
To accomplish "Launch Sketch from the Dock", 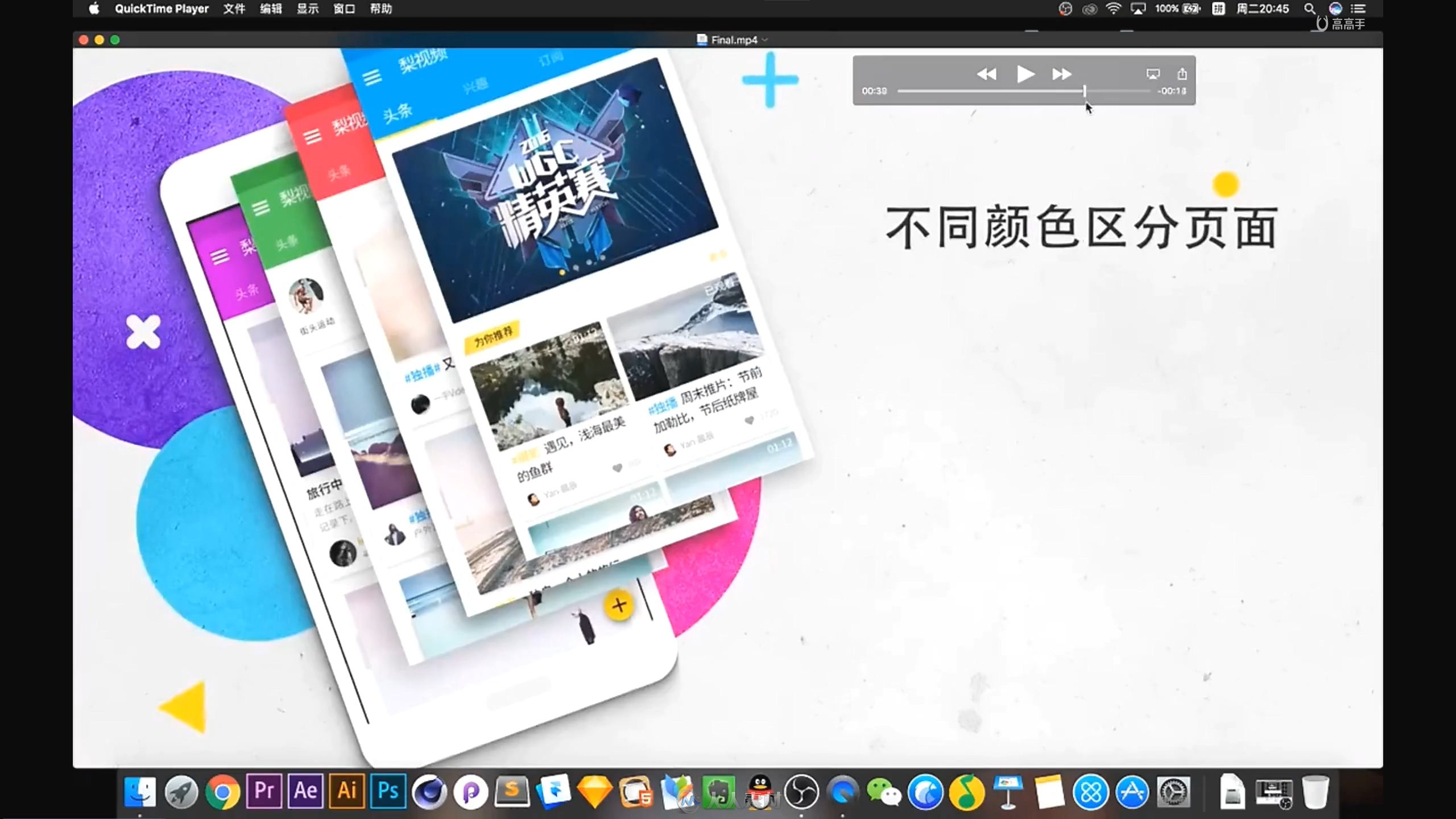I will click(594, 791).
